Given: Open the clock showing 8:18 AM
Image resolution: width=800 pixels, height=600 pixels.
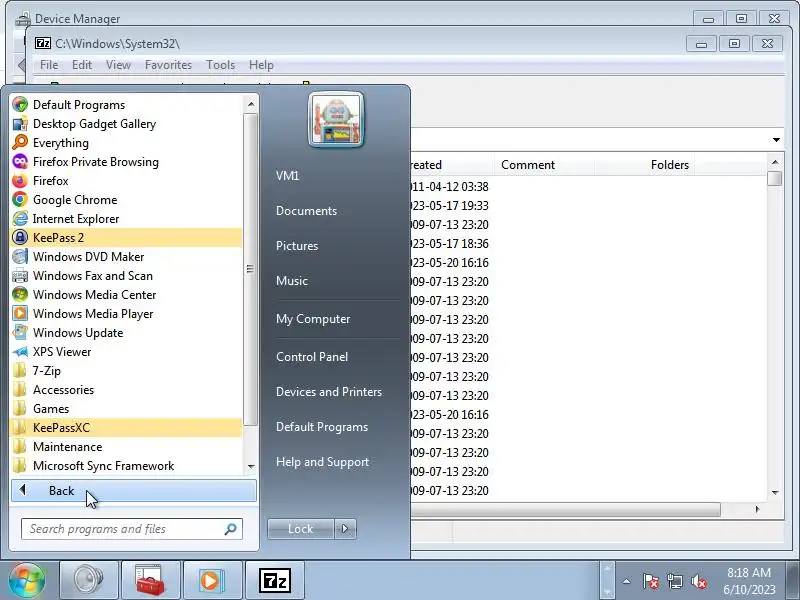Looking at the screenshot, I should [748, 581].
